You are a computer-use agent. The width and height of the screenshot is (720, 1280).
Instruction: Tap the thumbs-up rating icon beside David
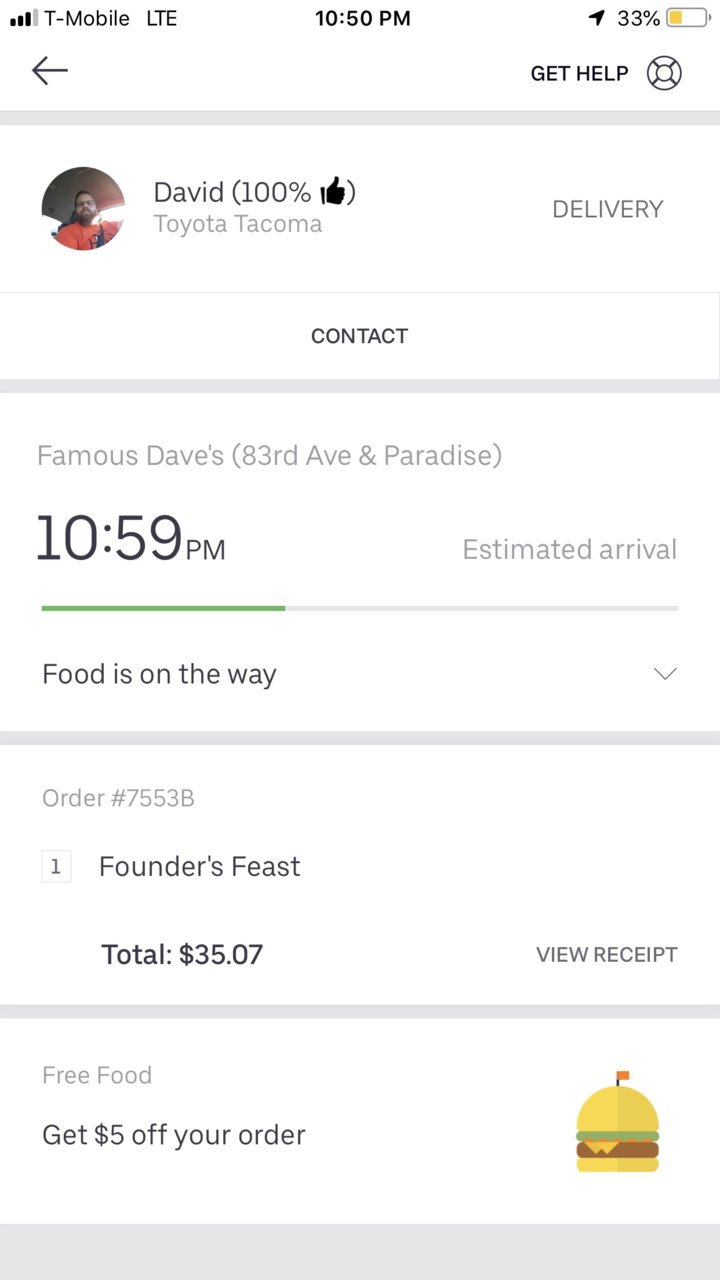[x=333, y=191]
